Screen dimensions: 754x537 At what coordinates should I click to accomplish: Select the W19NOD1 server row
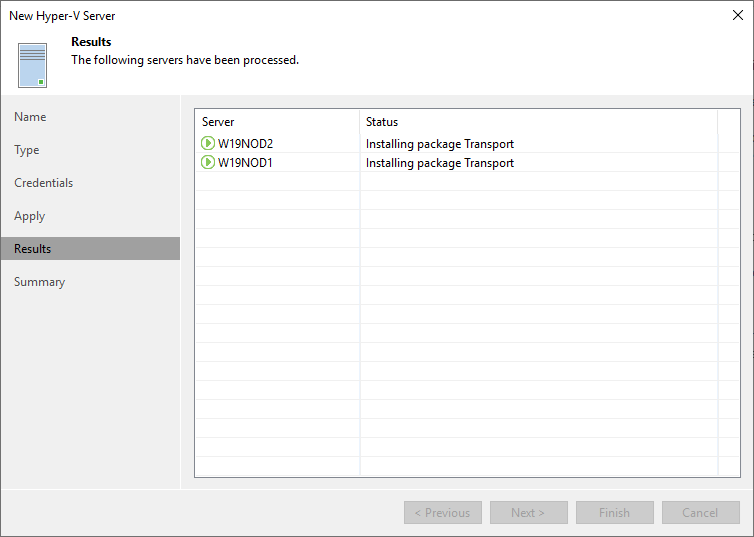(x=467, y=162)
